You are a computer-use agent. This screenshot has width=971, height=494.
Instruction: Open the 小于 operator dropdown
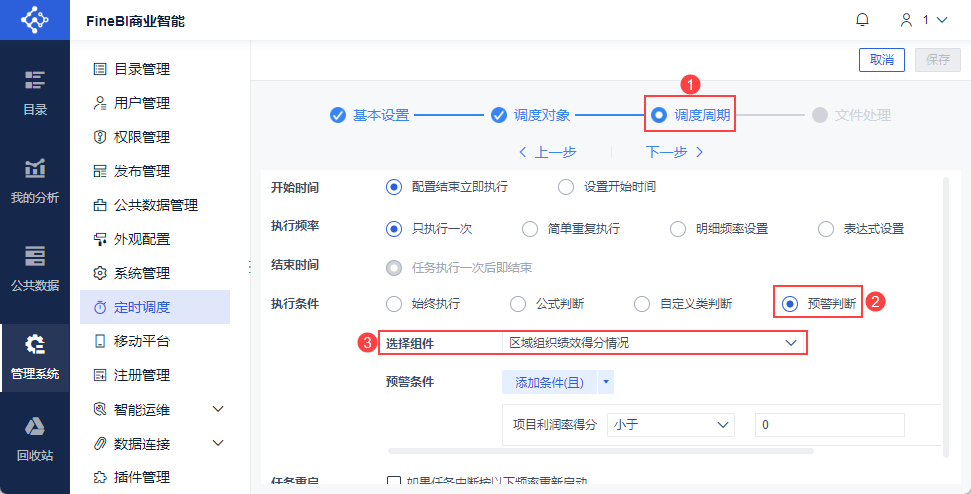click(671, 425)
